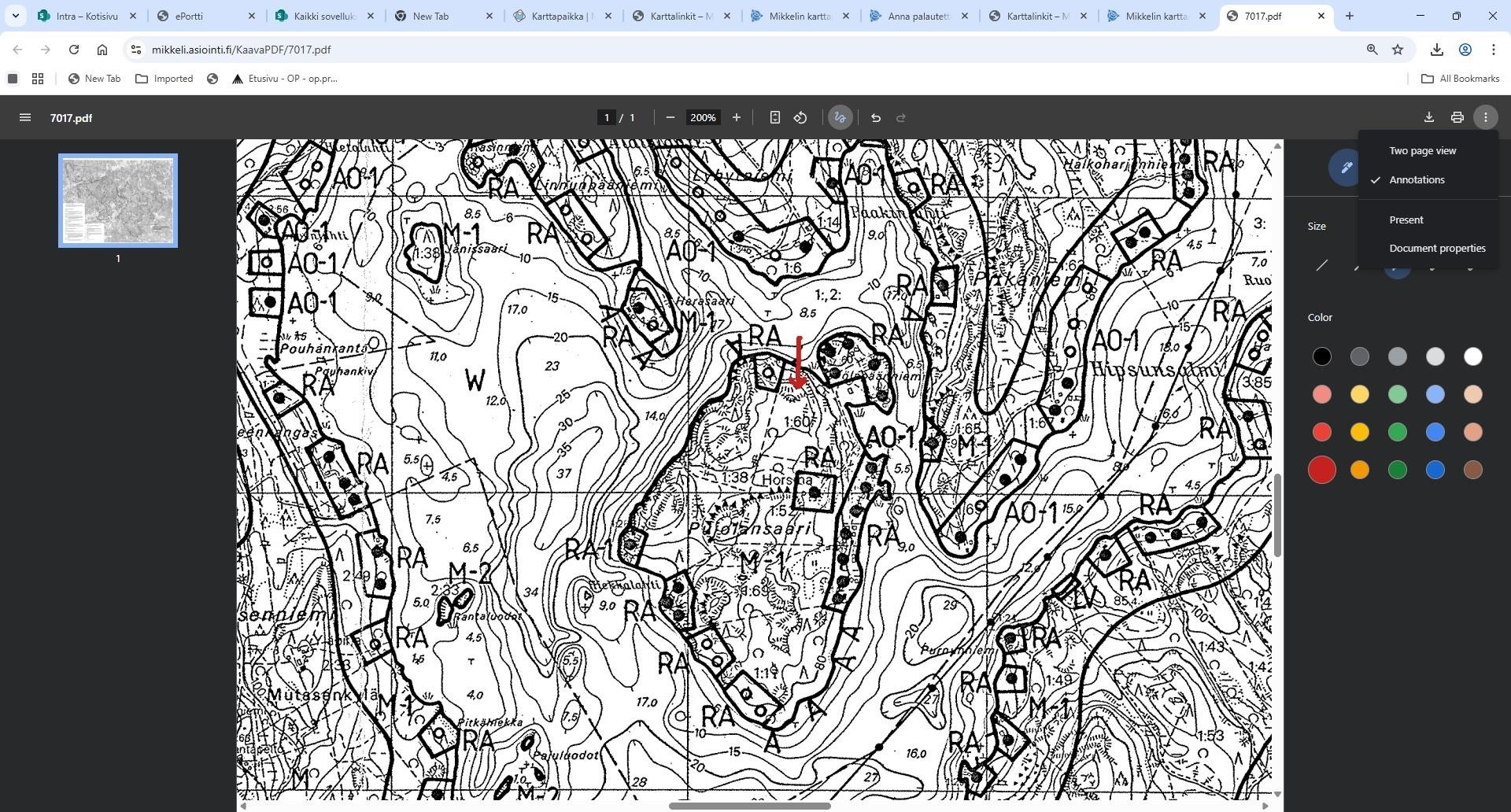1511x812 pixels.
Task: Open the Chrome profile menu
Action: point(1465,50)
